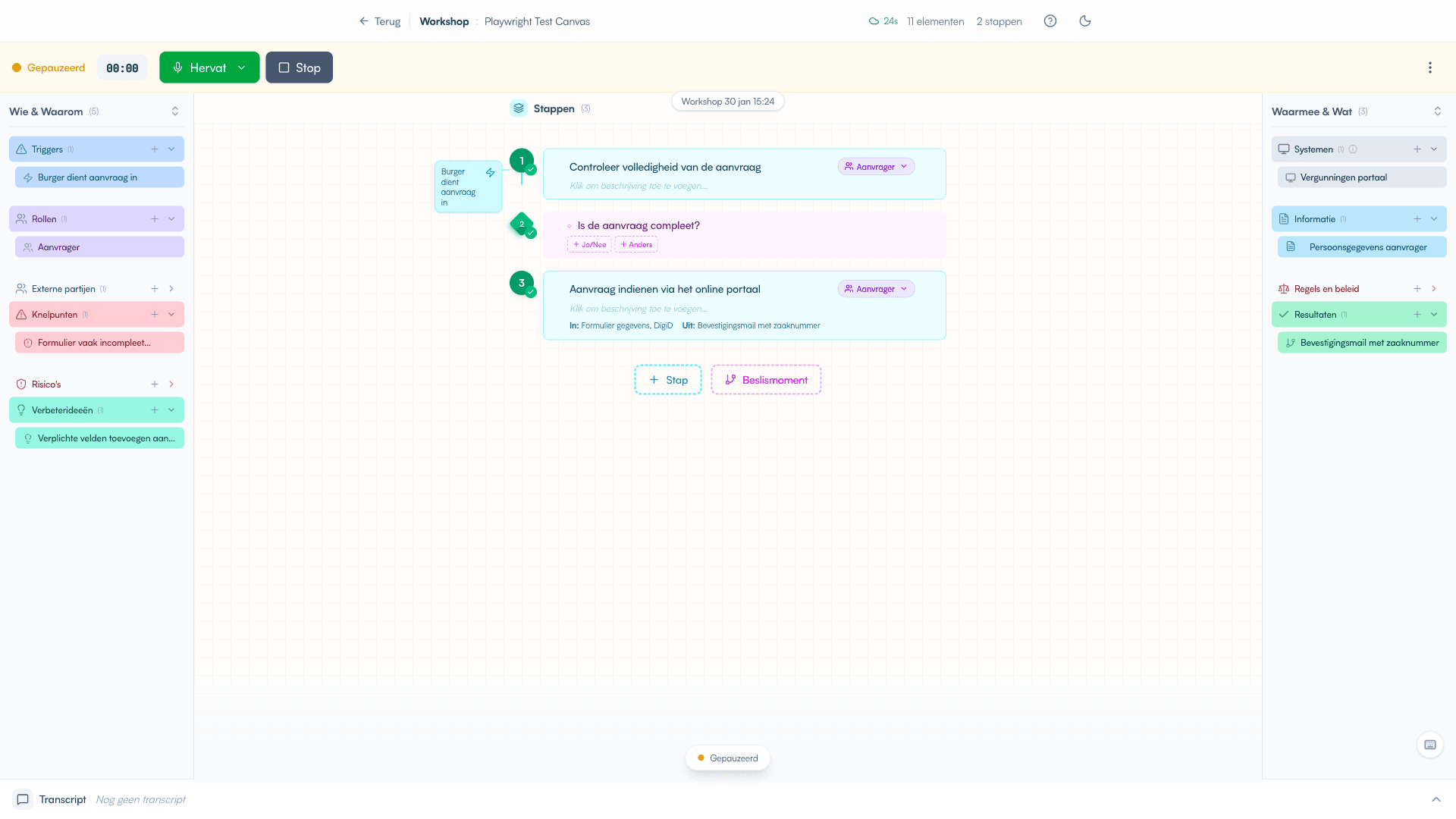The height and width of the screenshot is (819, 1456).
Task: Click the Systemen info icon
Action: pyautogui.click(x=1353, y=149)
